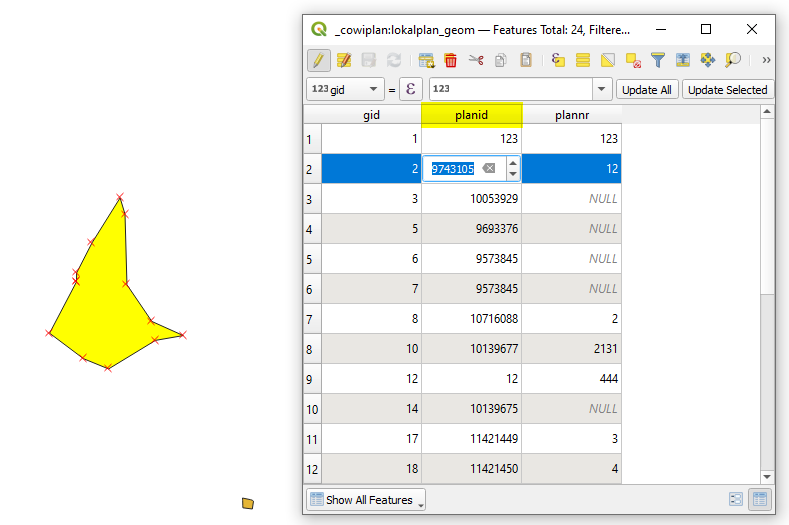Click the select all icon

click(x=583, y=60)
